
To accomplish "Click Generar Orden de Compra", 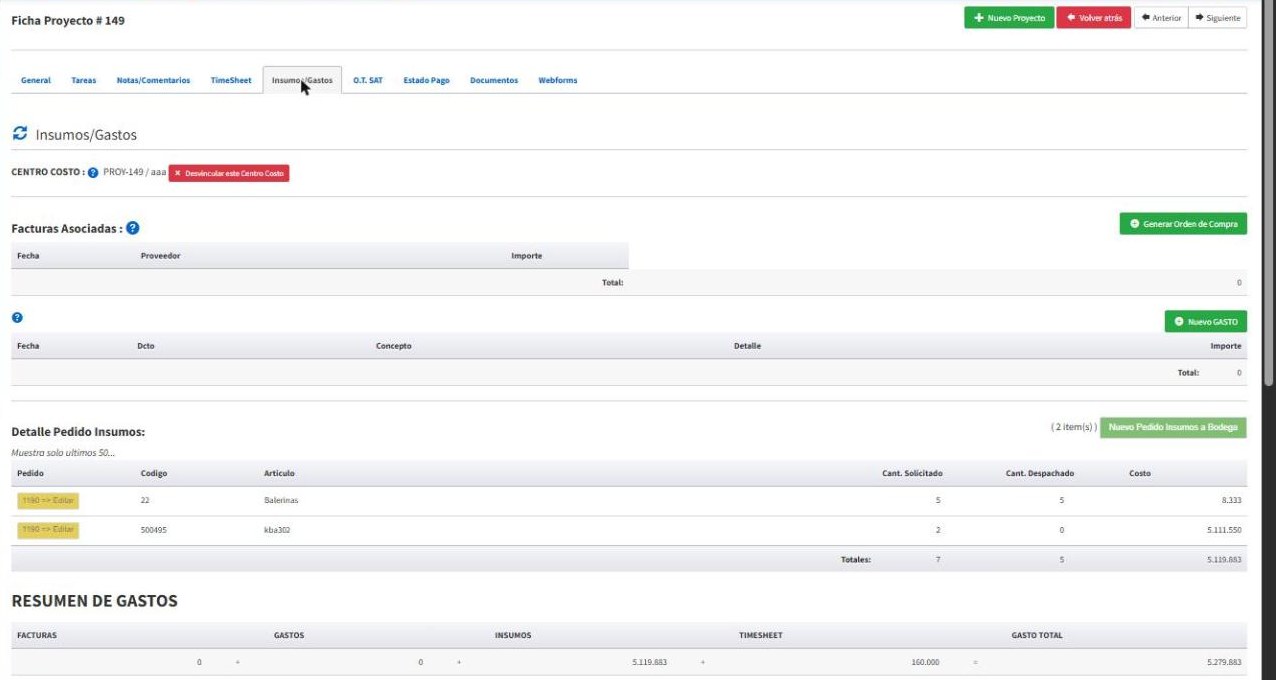I will pyautogui.click(x=1183, y=224).
